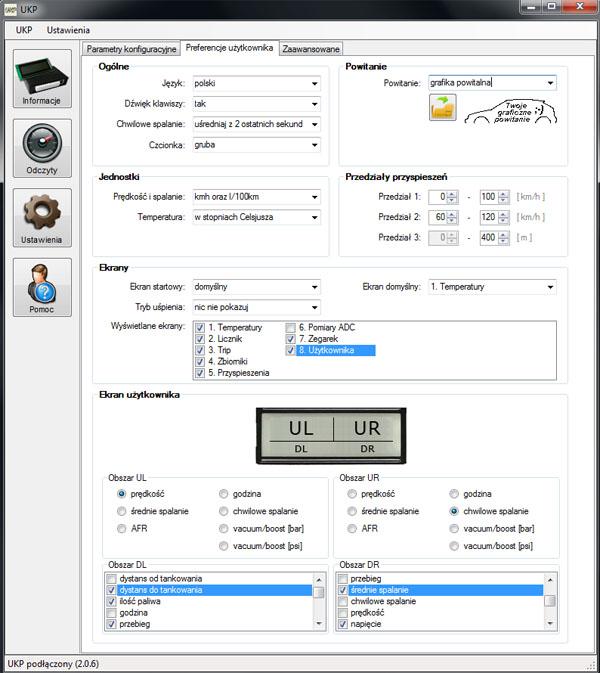
Task: Toggle napięcie checkbox in Obszar DR
Action: point(342,624)
